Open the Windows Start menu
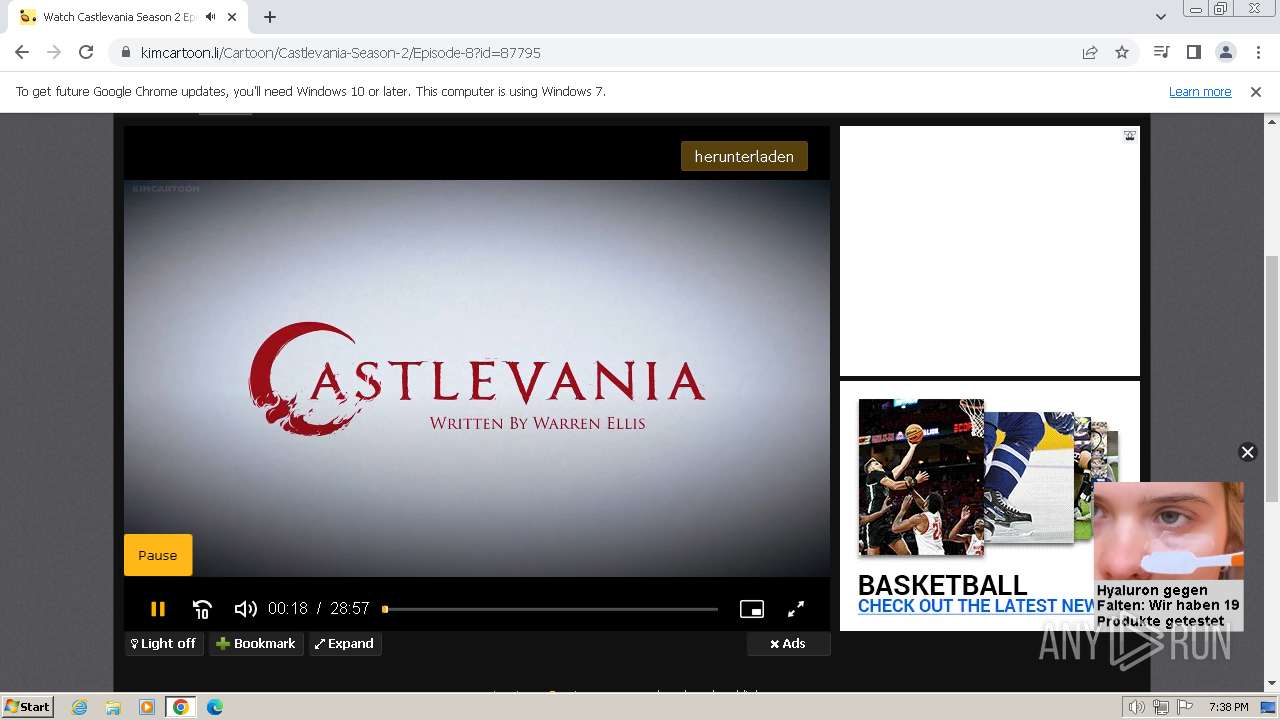This screenshot has height=720, width=1280. tap(27, 707)
